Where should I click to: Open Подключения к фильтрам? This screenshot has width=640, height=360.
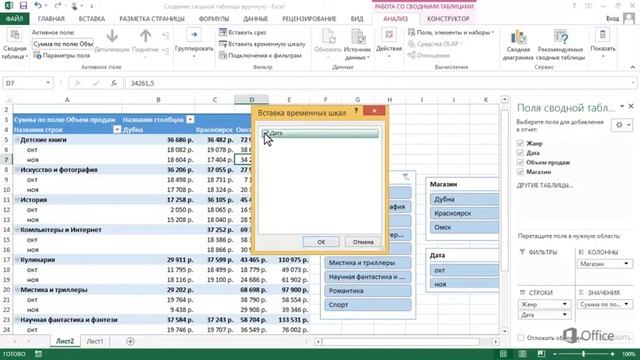(x=260, y=55)
